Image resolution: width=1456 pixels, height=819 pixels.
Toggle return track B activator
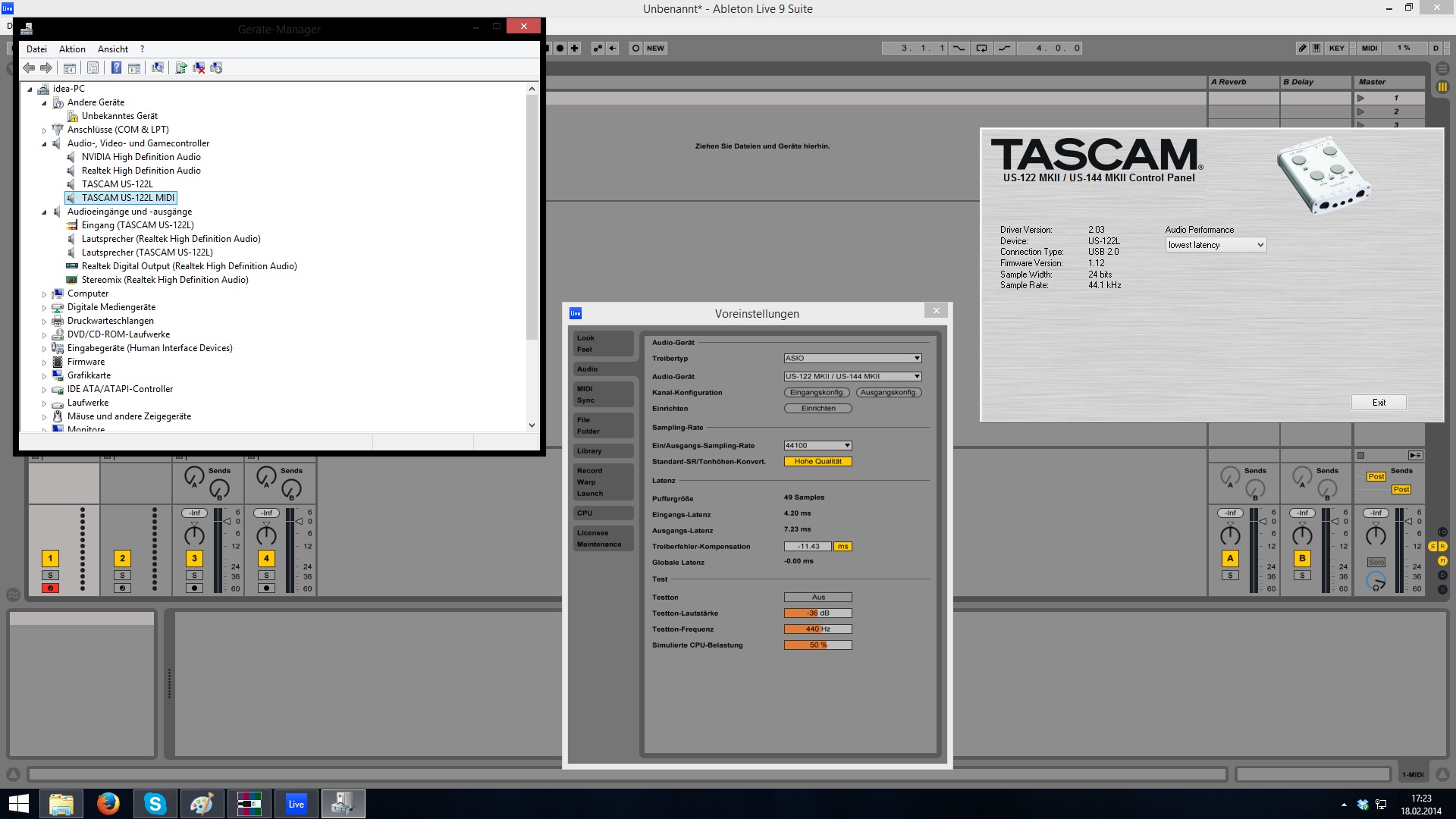1302,558
